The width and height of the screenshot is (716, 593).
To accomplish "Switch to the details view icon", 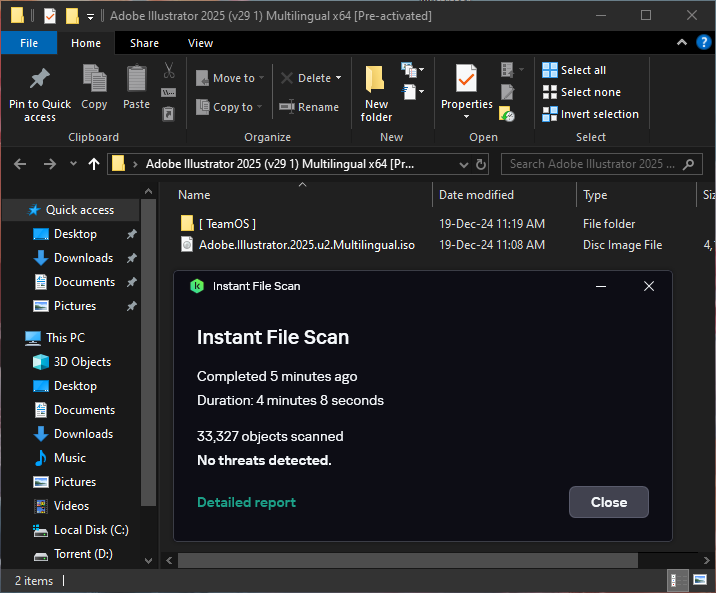I will (x=678, y=580).
